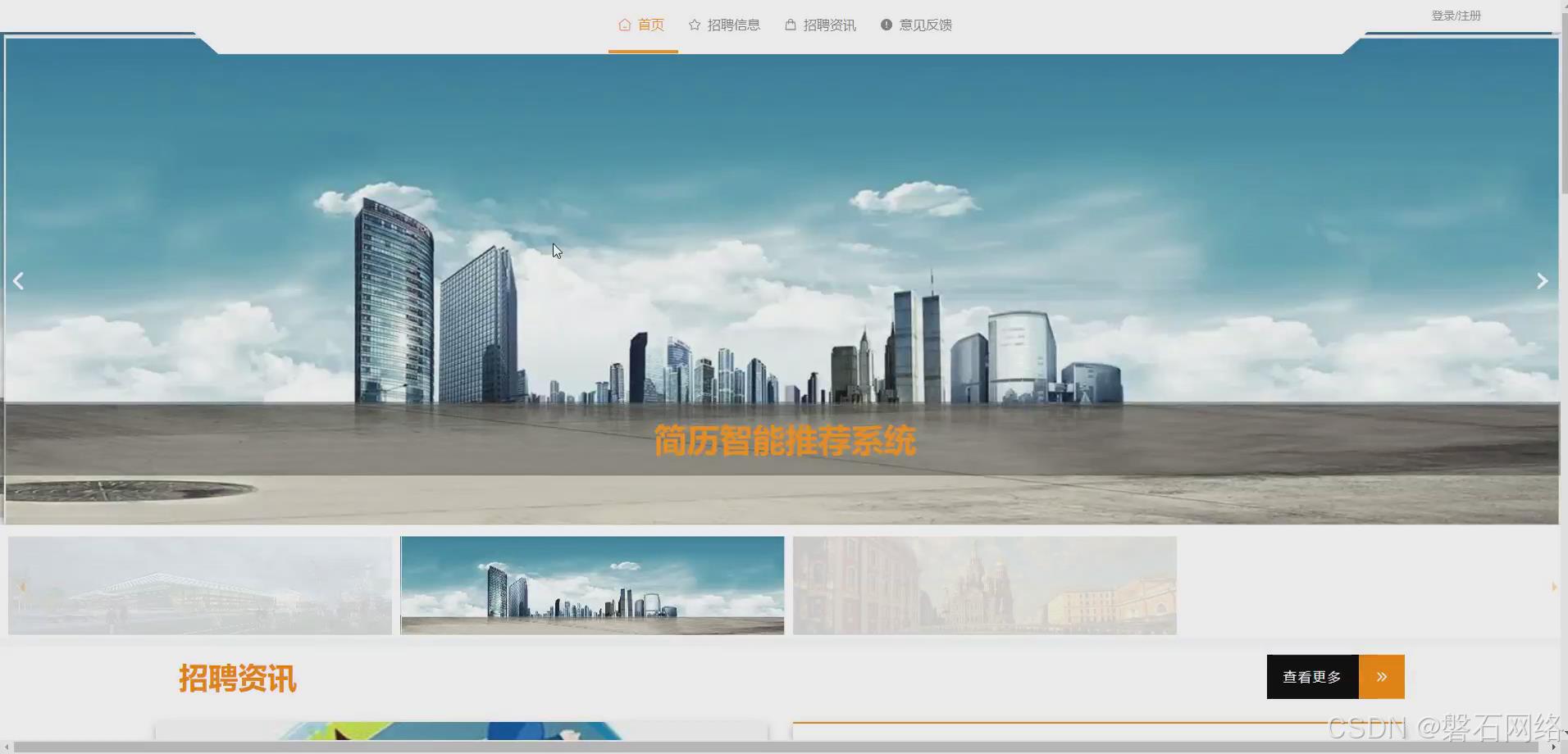Click the star icon next to 招聘信息
The height and width of the screenshot is (754, 1568).
pos(694,25)
